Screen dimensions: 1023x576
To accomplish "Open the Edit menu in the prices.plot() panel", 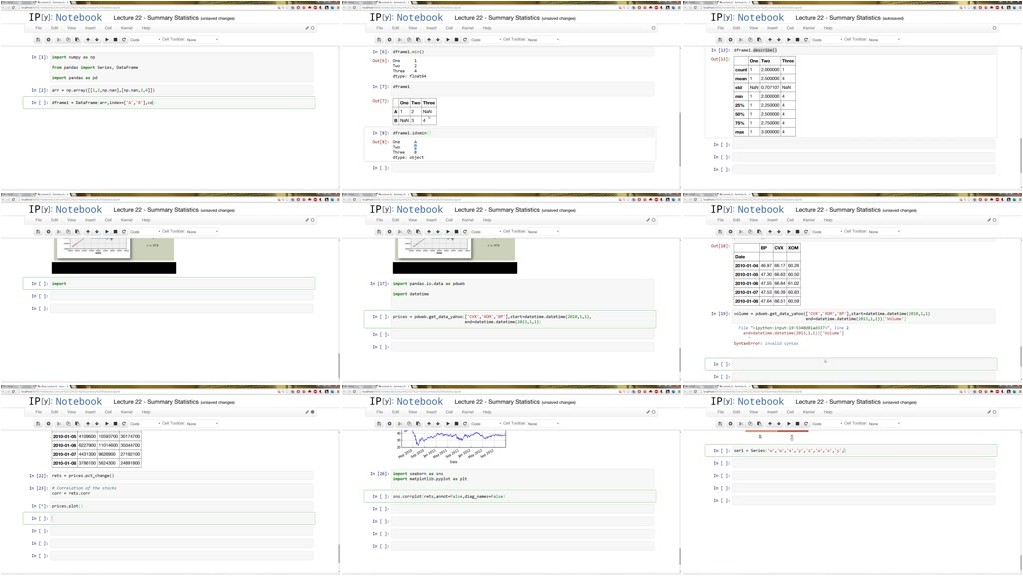I will pos(55,412).
